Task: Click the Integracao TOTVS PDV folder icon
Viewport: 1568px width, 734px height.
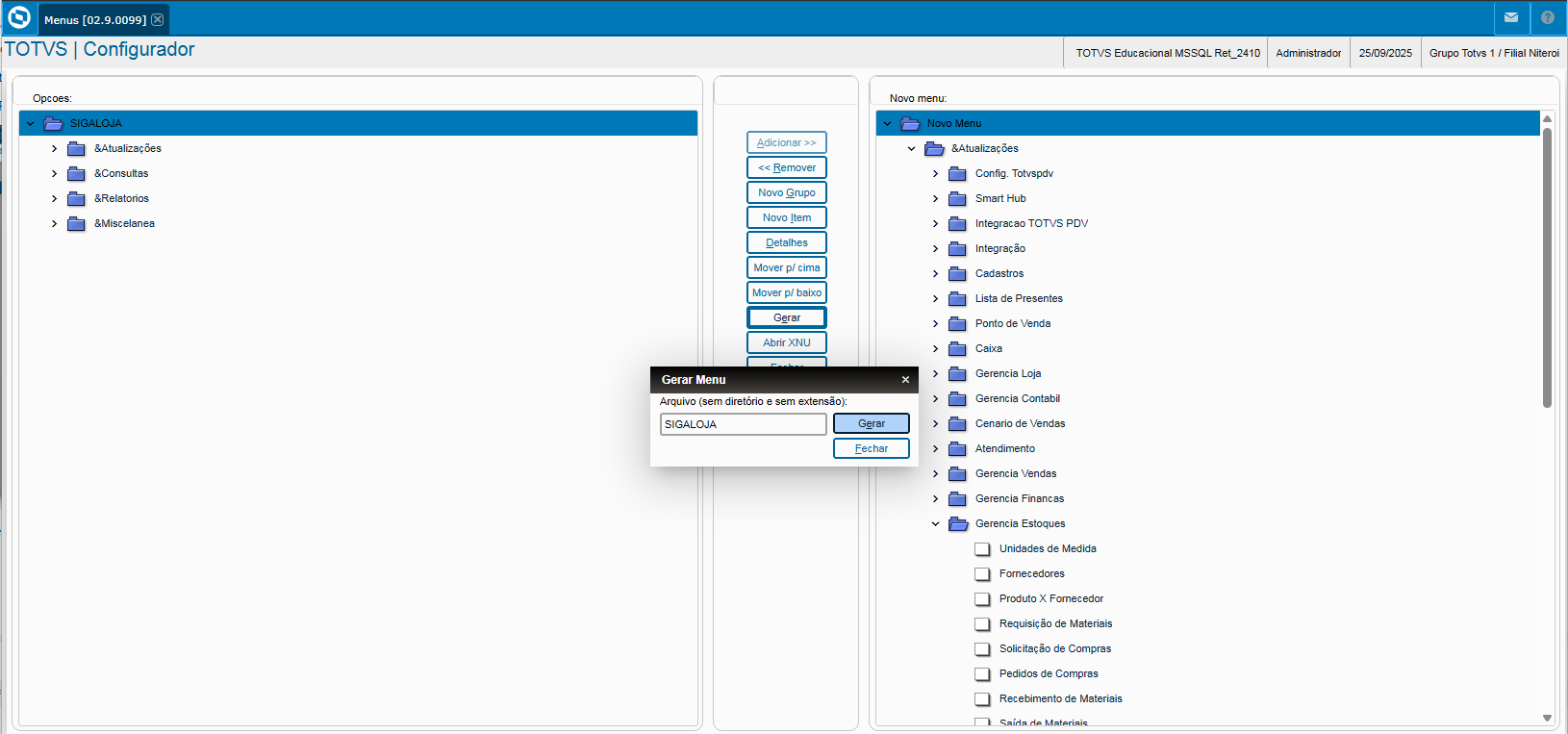Action: click(x=957, y=223)
